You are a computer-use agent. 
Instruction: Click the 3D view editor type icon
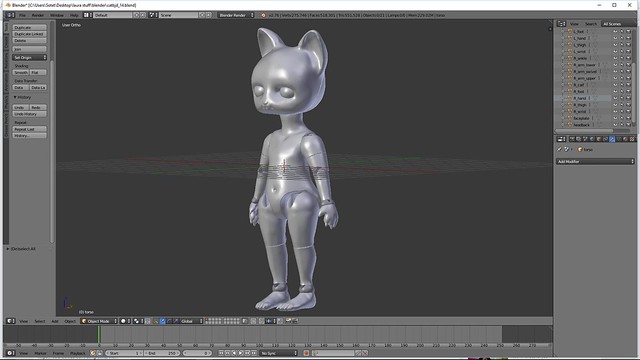coord(10,321)
